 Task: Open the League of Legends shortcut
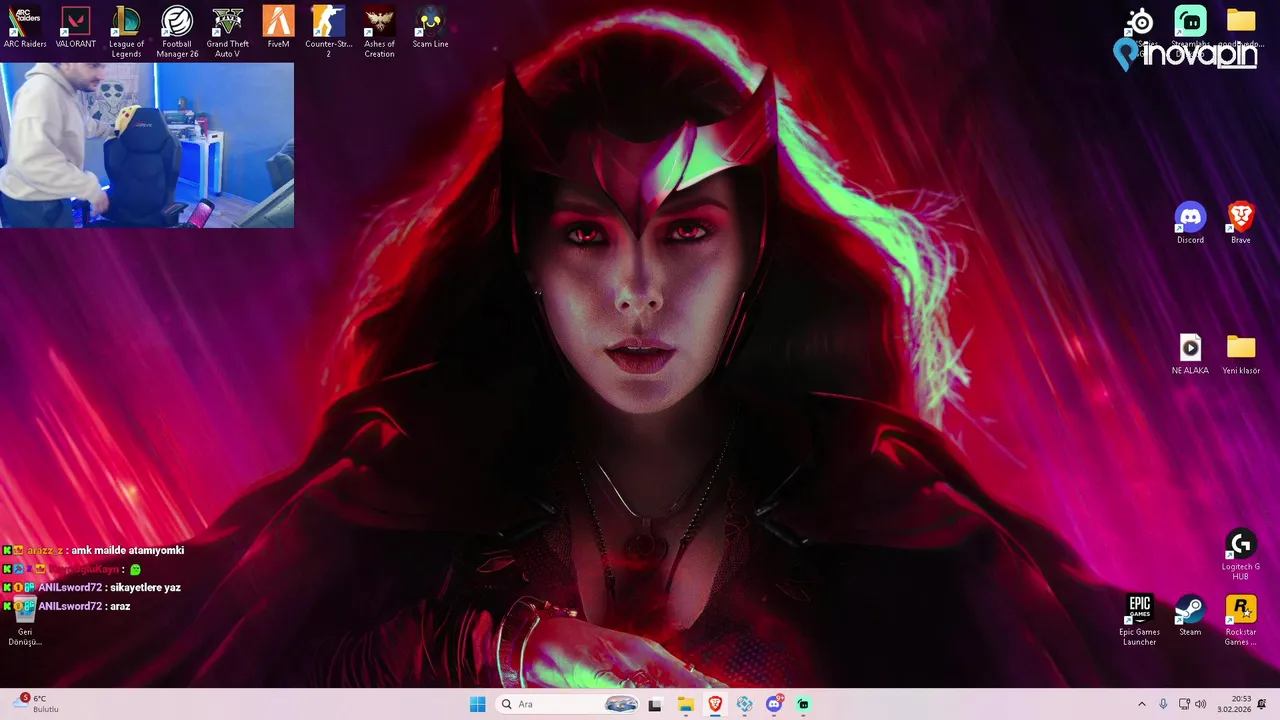point(126,32)
